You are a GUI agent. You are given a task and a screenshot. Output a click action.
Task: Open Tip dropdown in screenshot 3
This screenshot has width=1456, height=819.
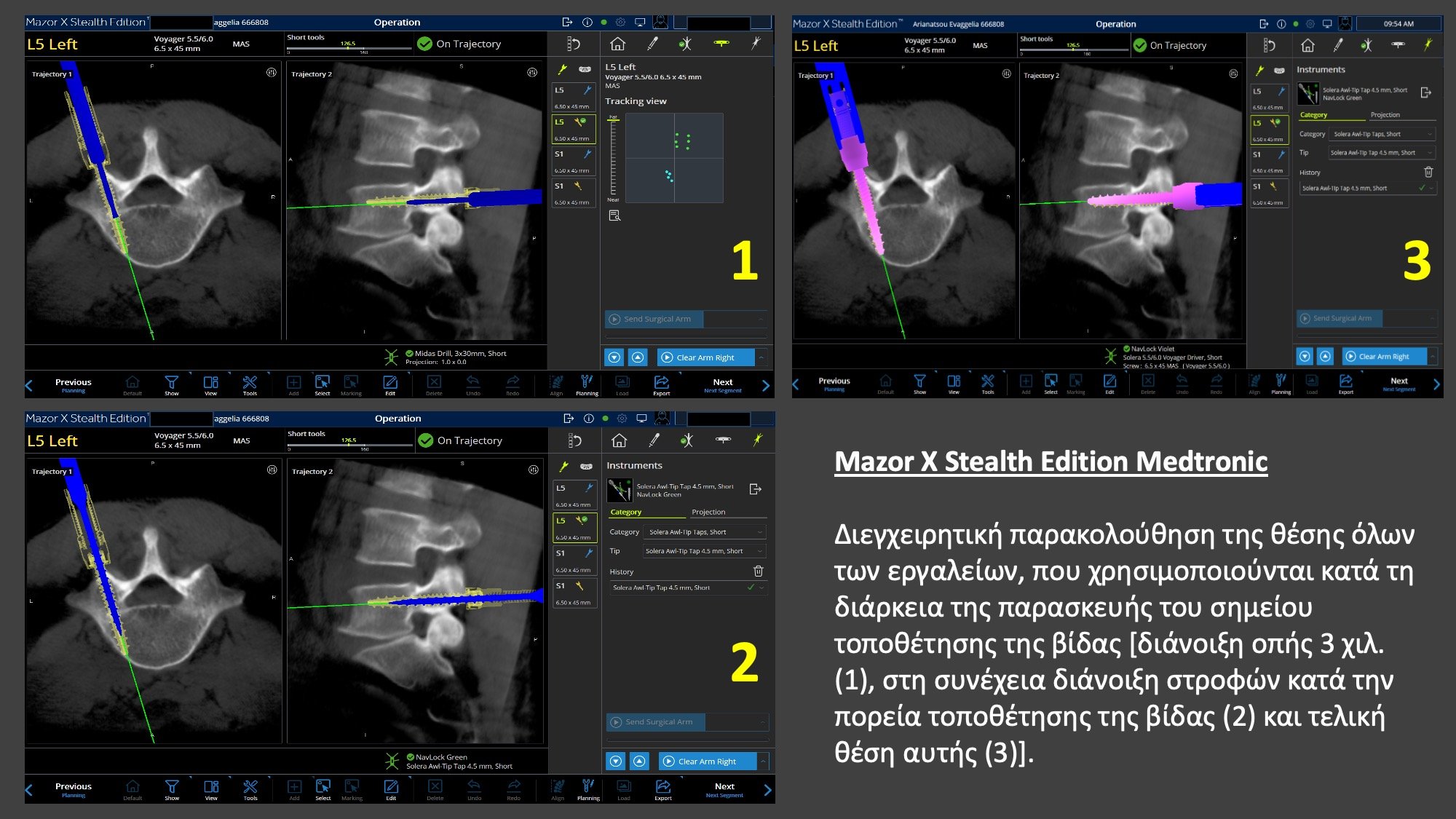1382,153
